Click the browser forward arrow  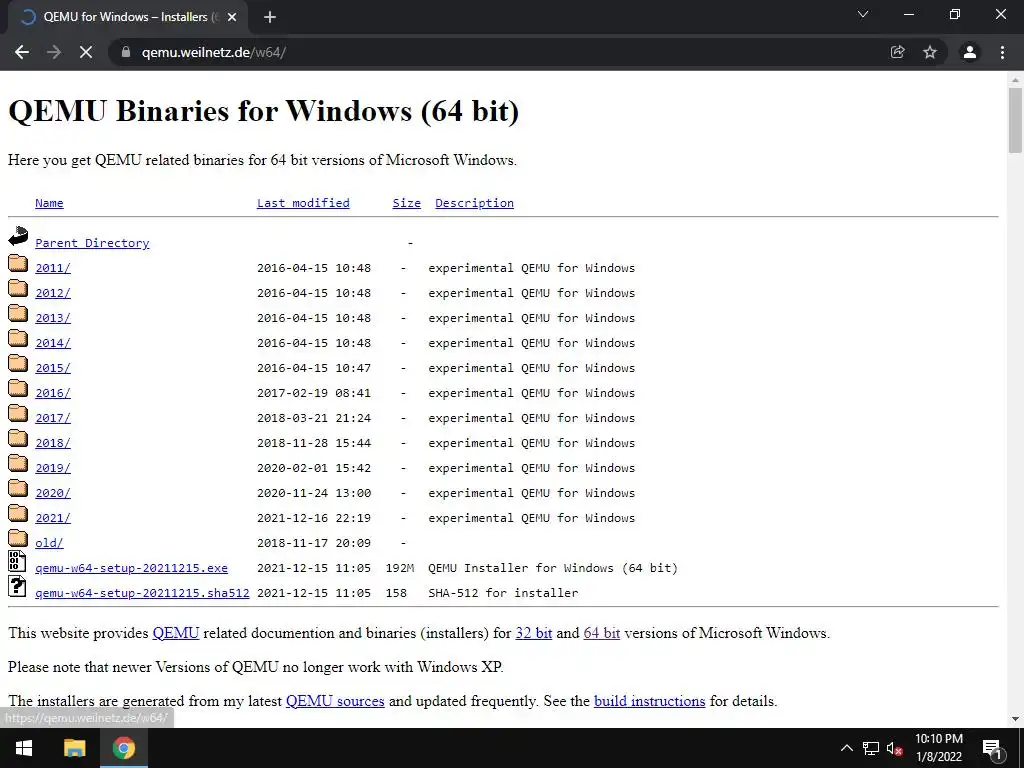click(x=54, y=52)
